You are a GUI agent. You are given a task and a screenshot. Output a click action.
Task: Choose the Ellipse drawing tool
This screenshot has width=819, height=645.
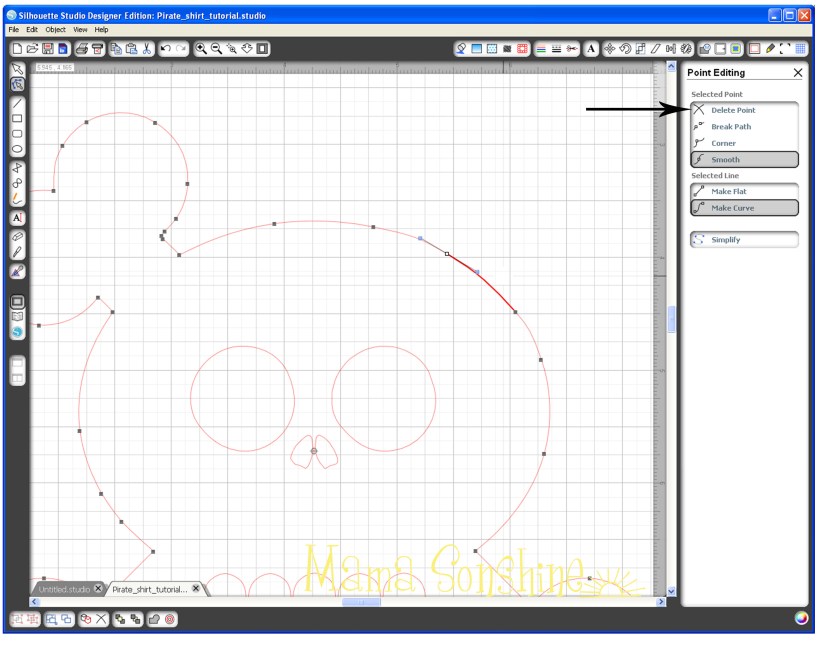coord(17,146)
